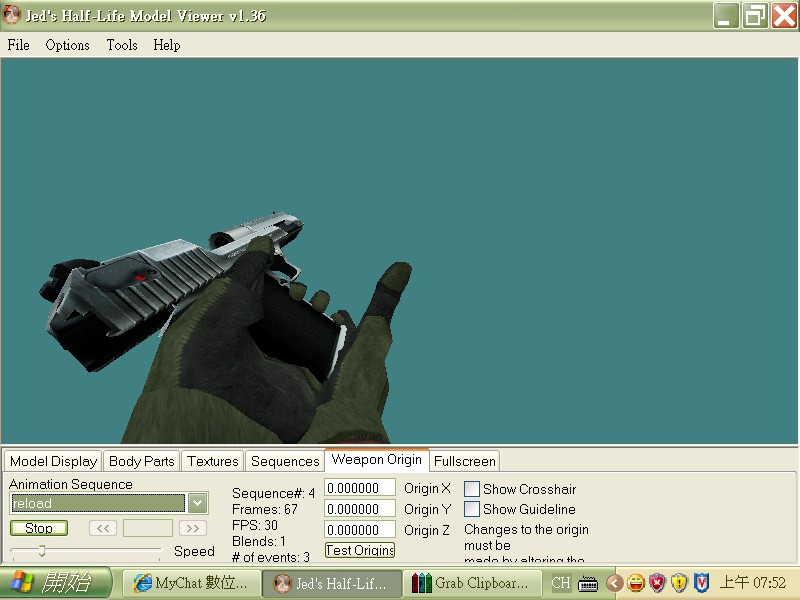Click Jed's Half-Life taskbar button
800x600 pixels.
[x=332, y=583]
